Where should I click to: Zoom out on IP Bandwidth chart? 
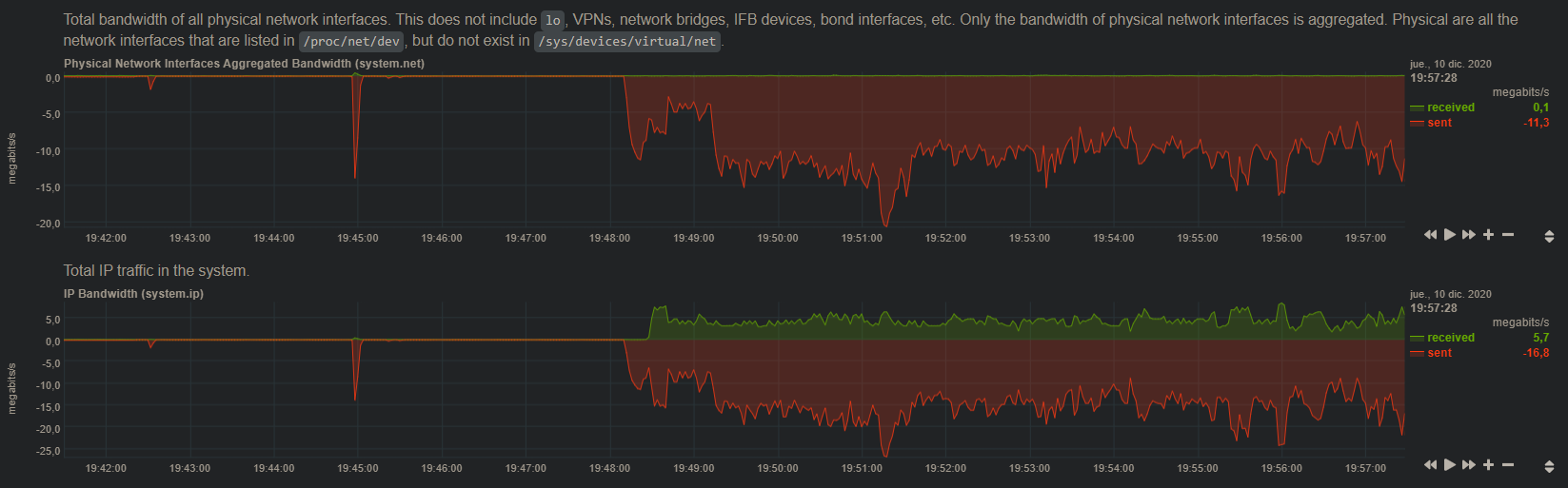1508,465
